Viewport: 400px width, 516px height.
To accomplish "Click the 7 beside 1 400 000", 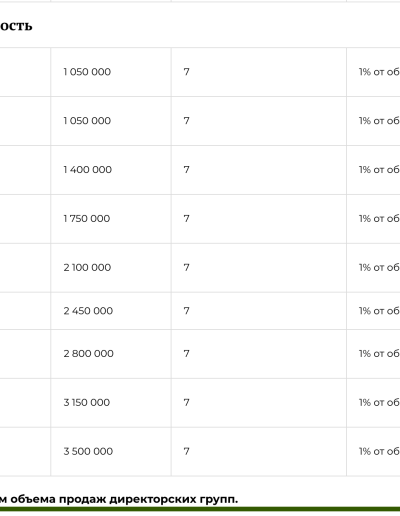I will coord(186,170).
